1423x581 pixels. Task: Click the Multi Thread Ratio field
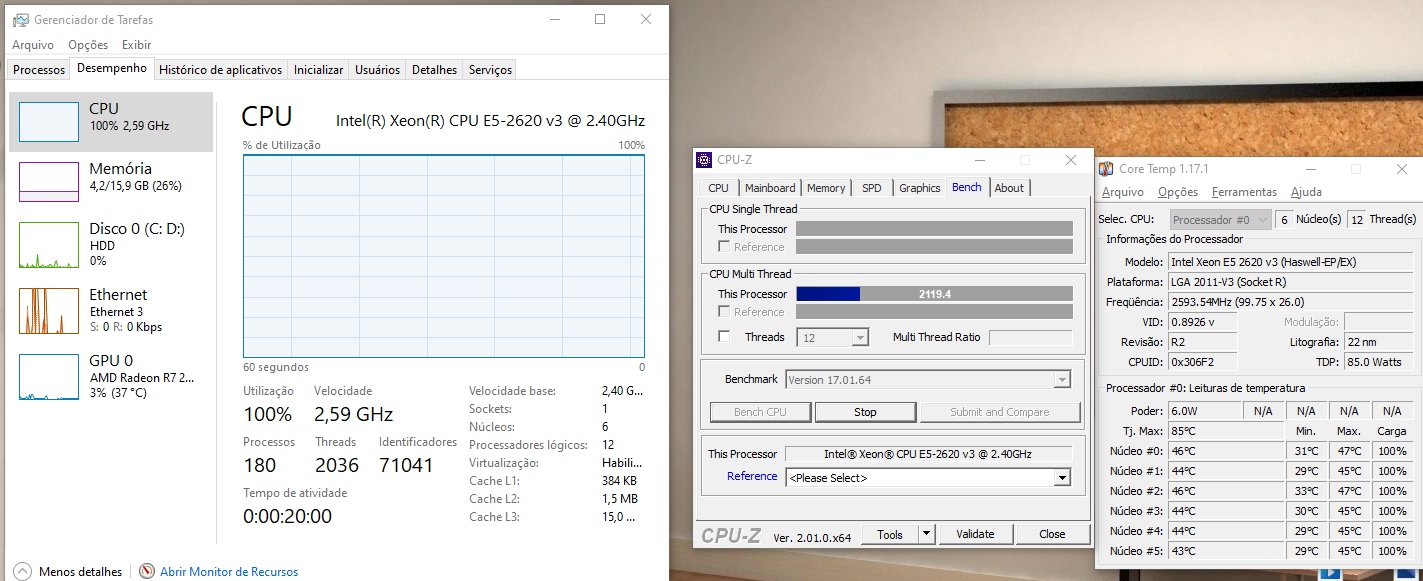(1030, 338)
